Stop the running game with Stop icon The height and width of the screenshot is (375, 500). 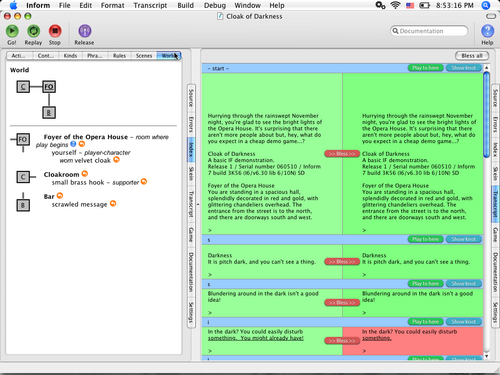[x=55, y=31]
